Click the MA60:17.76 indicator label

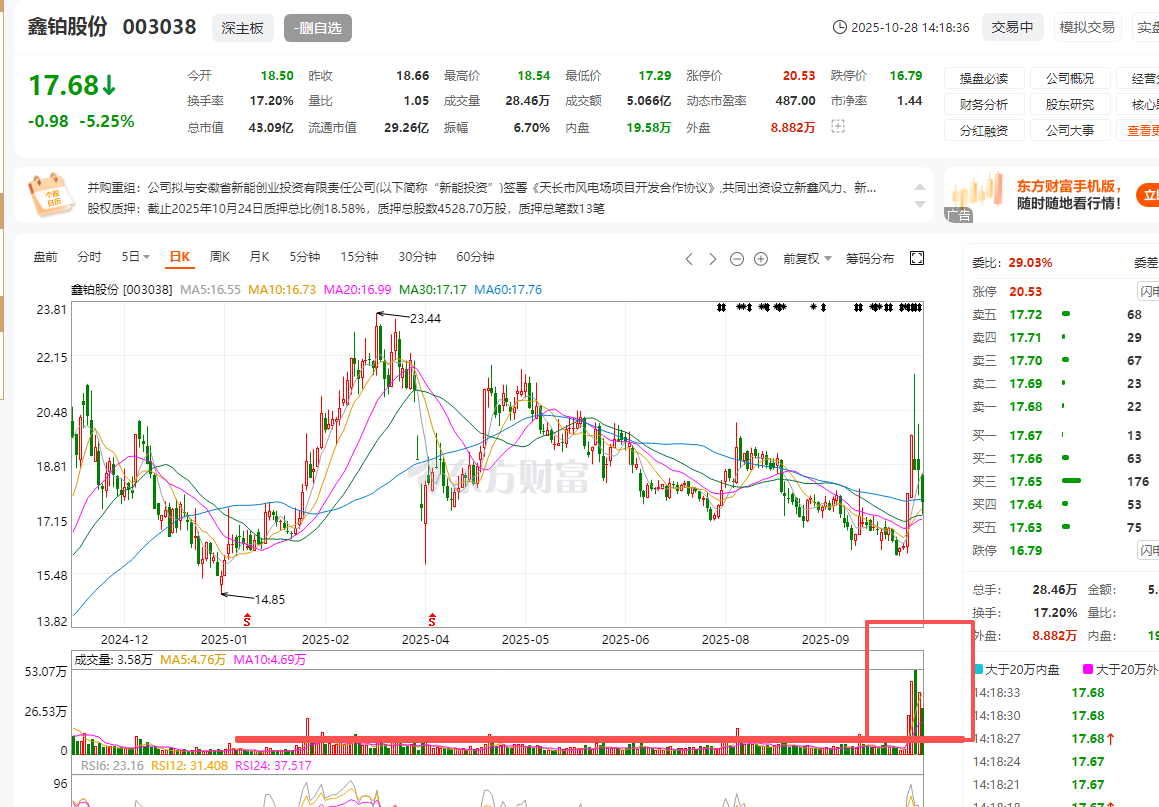pos(508,290)
